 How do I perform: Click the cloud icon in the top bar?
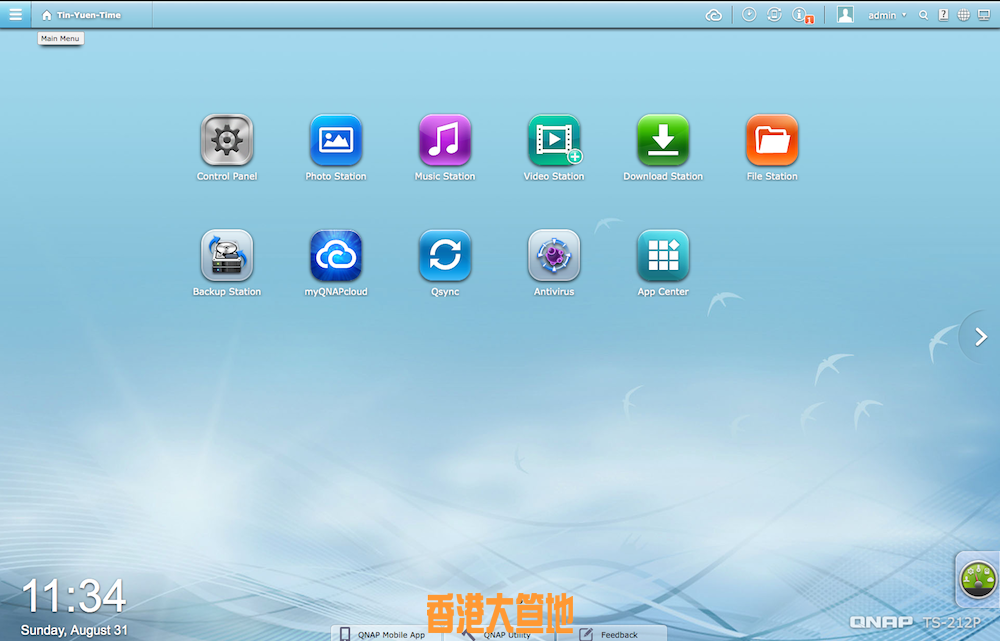(x=714, y=15)
